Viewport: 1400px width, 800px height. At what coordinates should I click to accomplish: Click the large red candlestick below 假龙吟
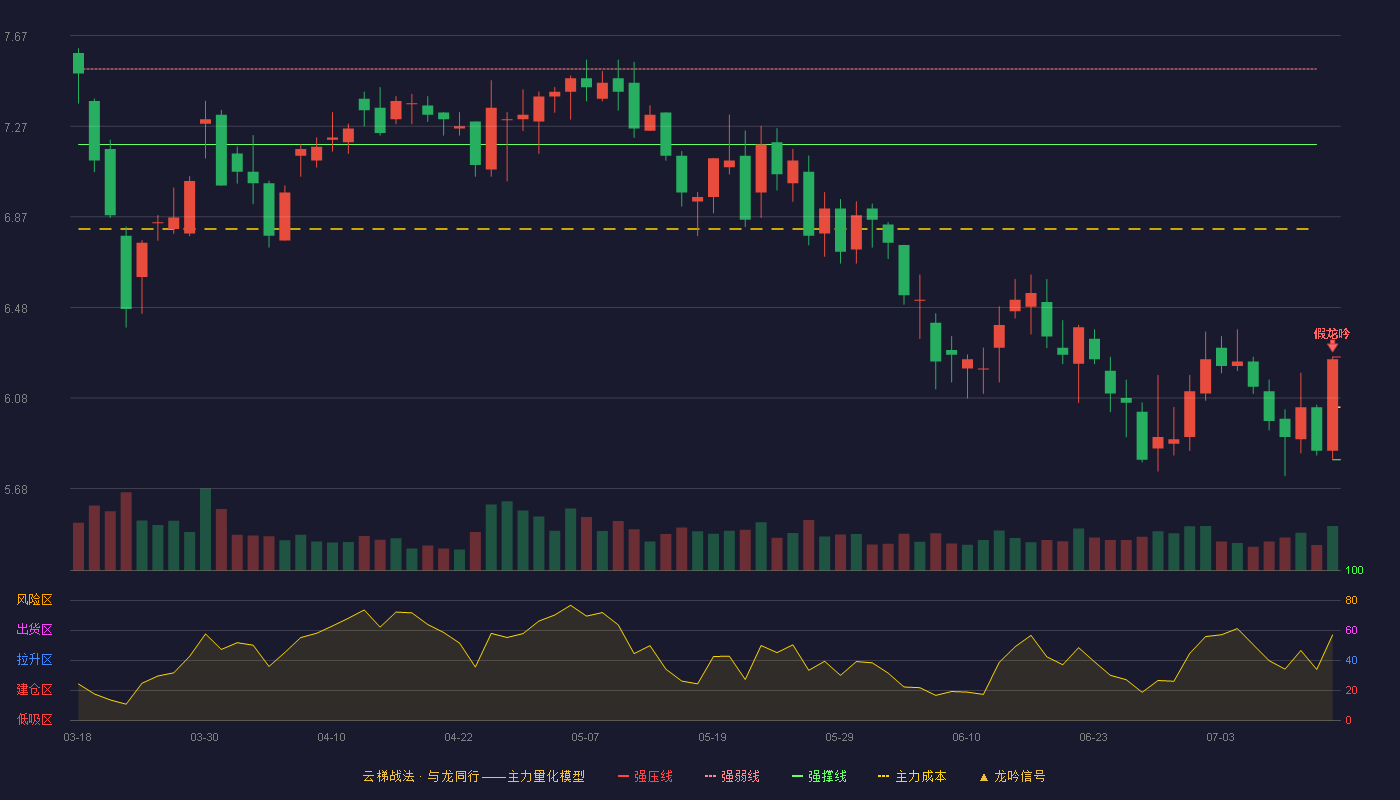[x=1332, y=405]
